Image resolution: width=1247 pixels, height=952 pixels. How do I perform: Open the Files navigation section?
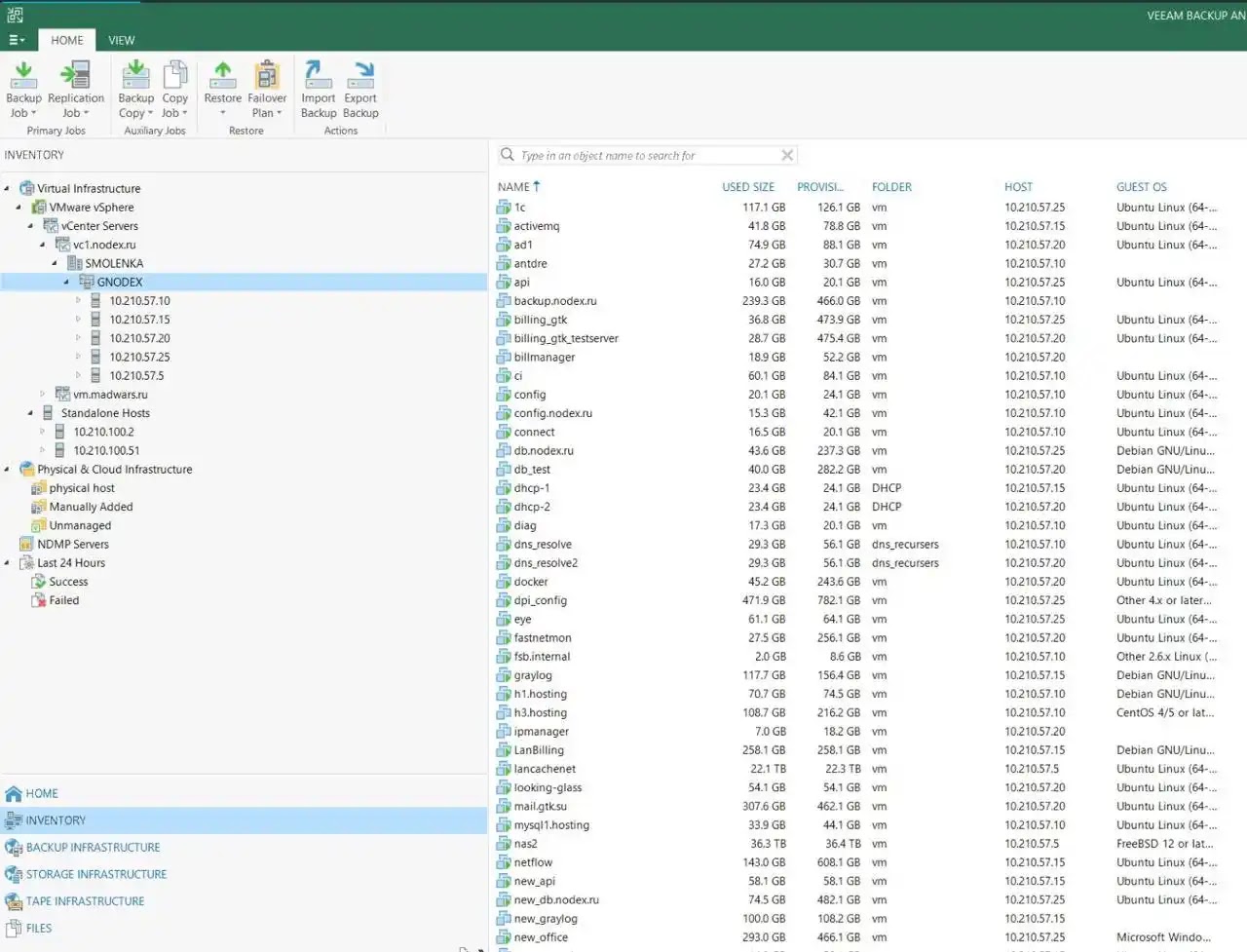click(39, 929)
